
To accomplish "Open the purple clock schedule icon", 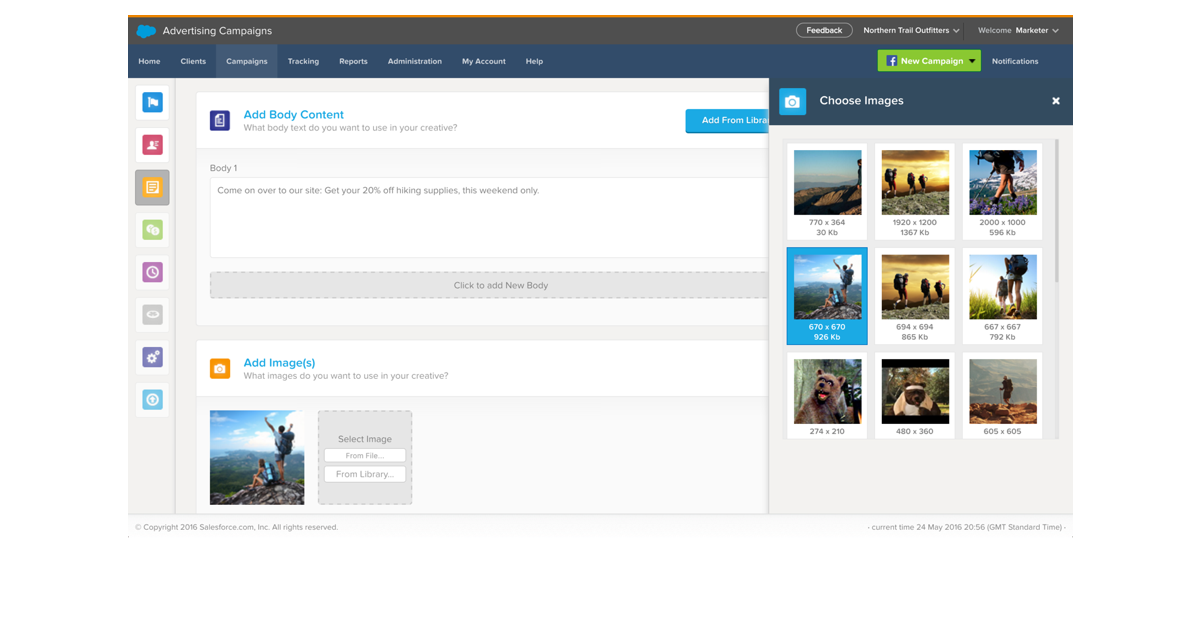I will coord(152,272).
